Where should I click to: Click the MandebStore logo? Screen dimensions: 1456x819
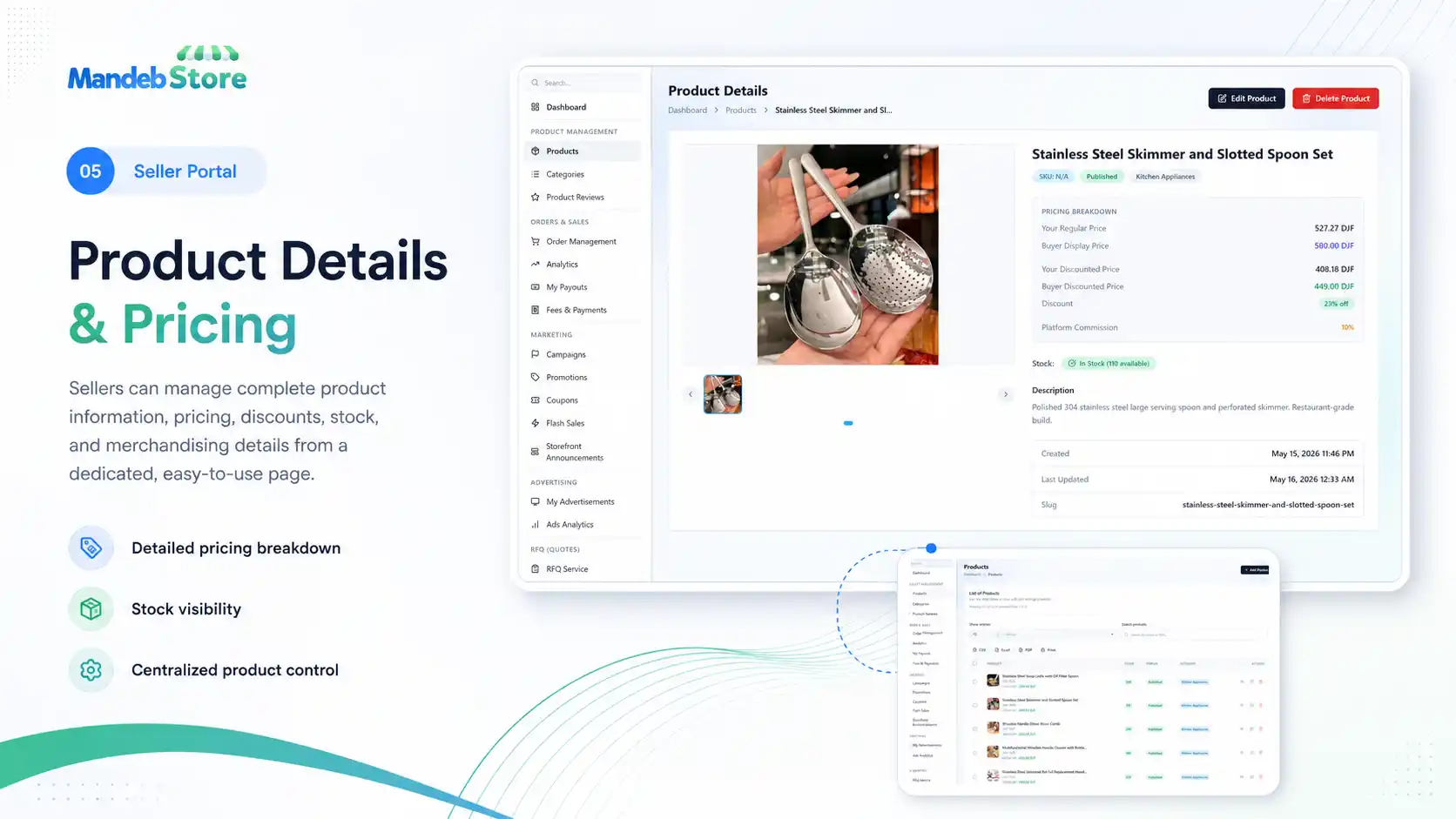click(158, 68)
